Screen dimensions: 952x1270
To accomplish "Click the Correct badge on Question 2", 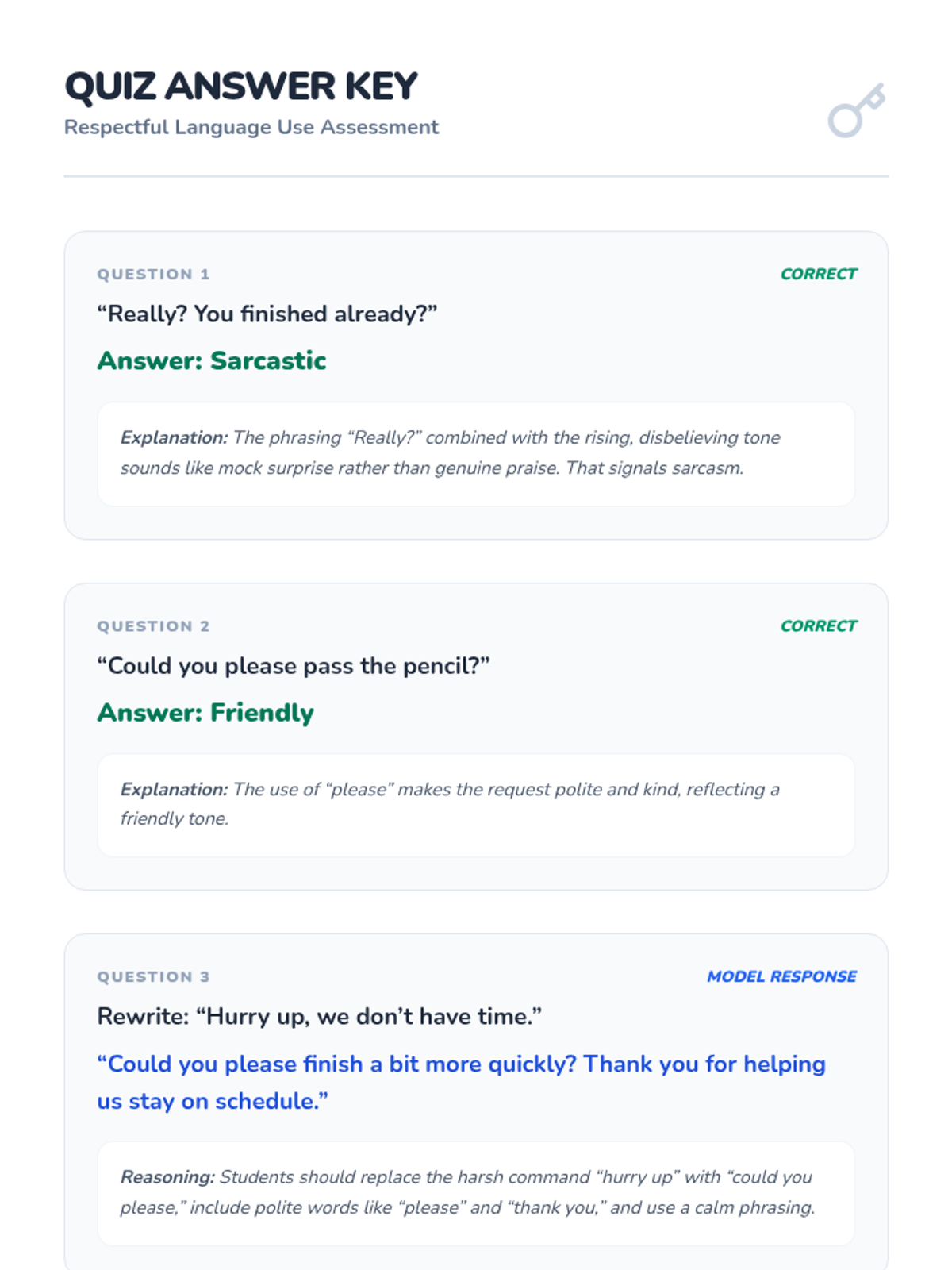I will click(818, 625).
